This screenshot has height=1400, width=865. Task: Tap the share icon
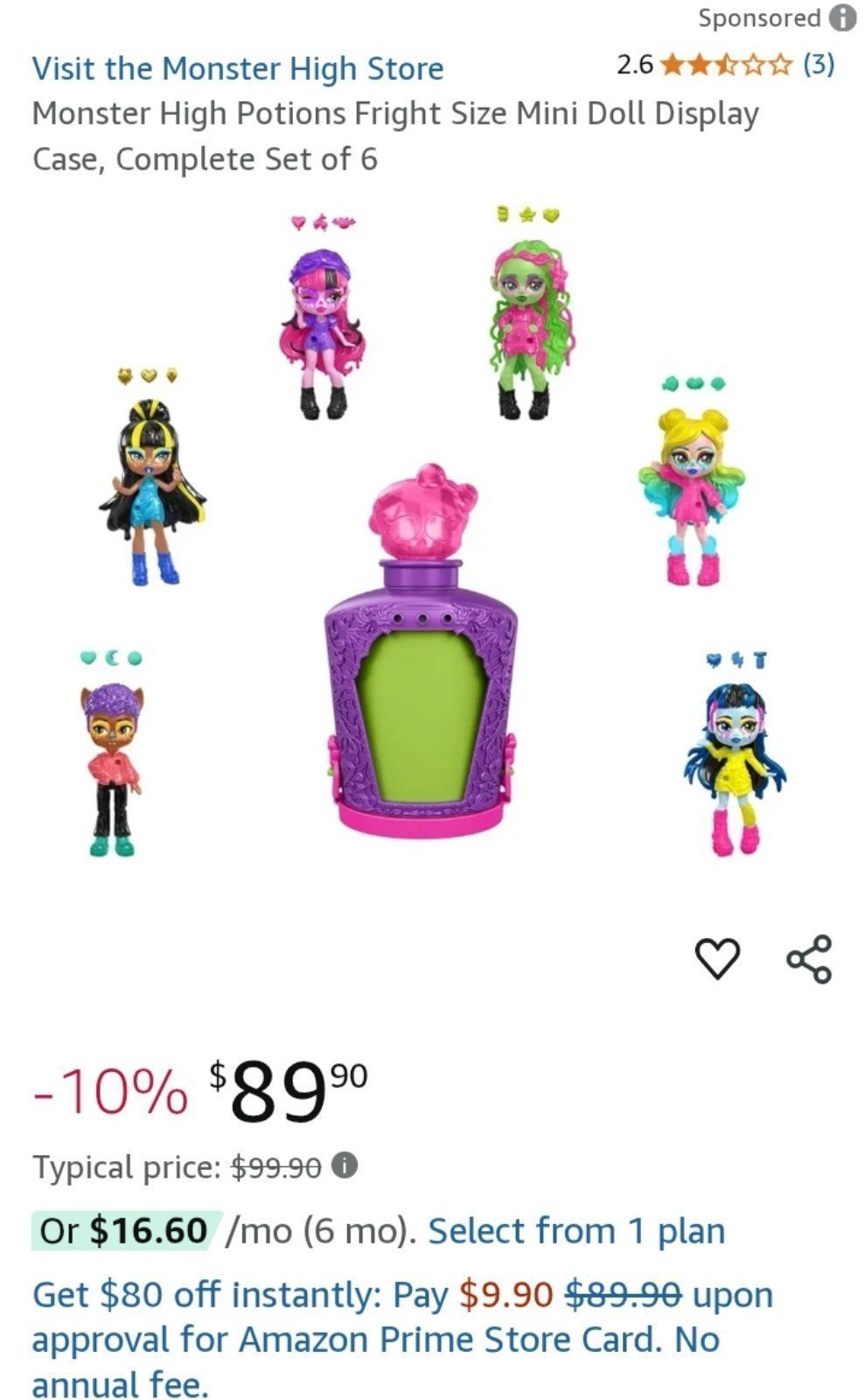[x=809, y=958]
